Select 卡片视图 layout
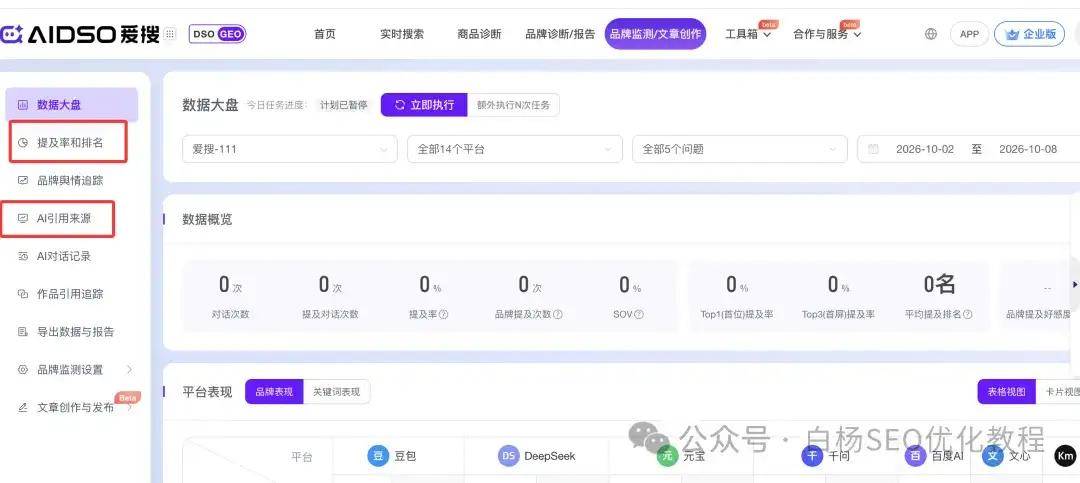1080x483 pixels. click(1058, 391)
